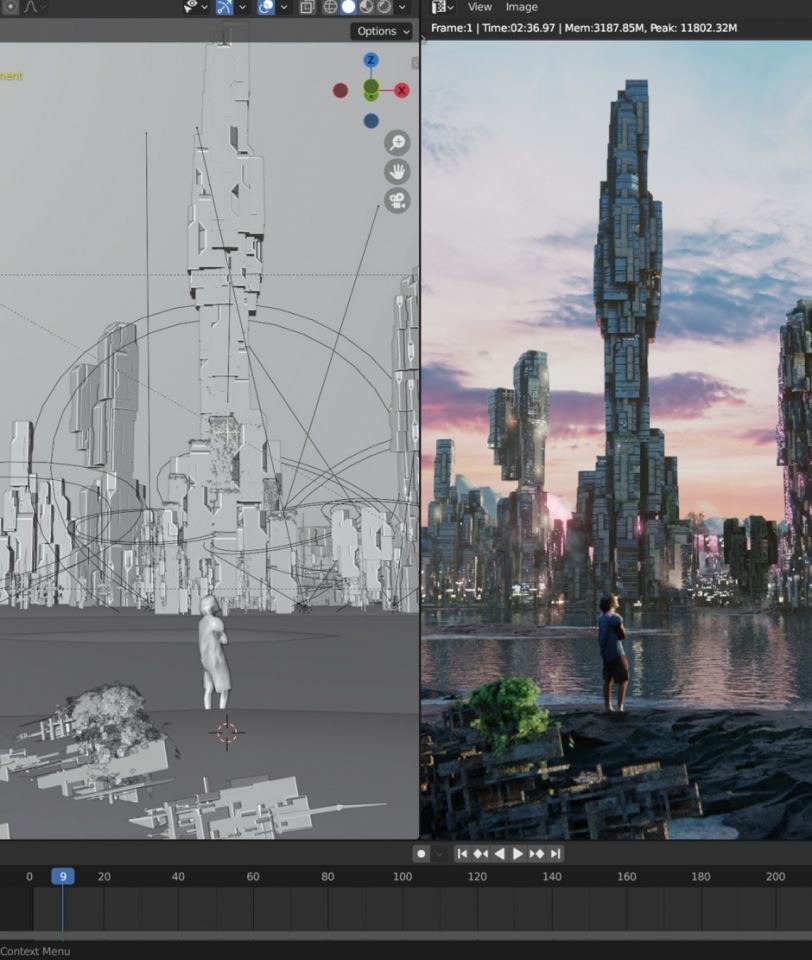Jump to the previous keyframe
Viewport: 812px width, 960px height.
pos(480,853)
